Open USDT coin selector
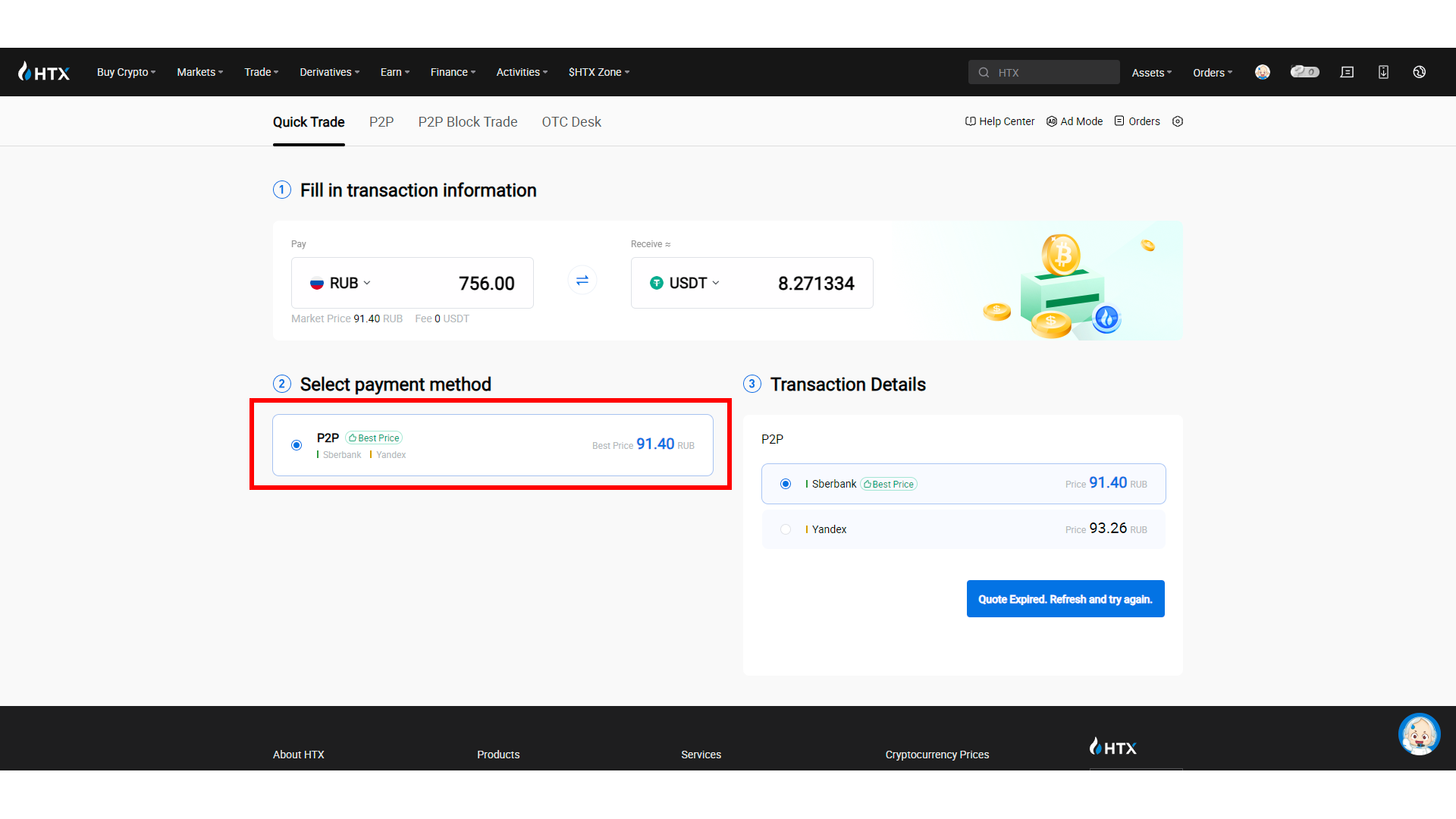The image size is (1456, 819). [685, 283]
